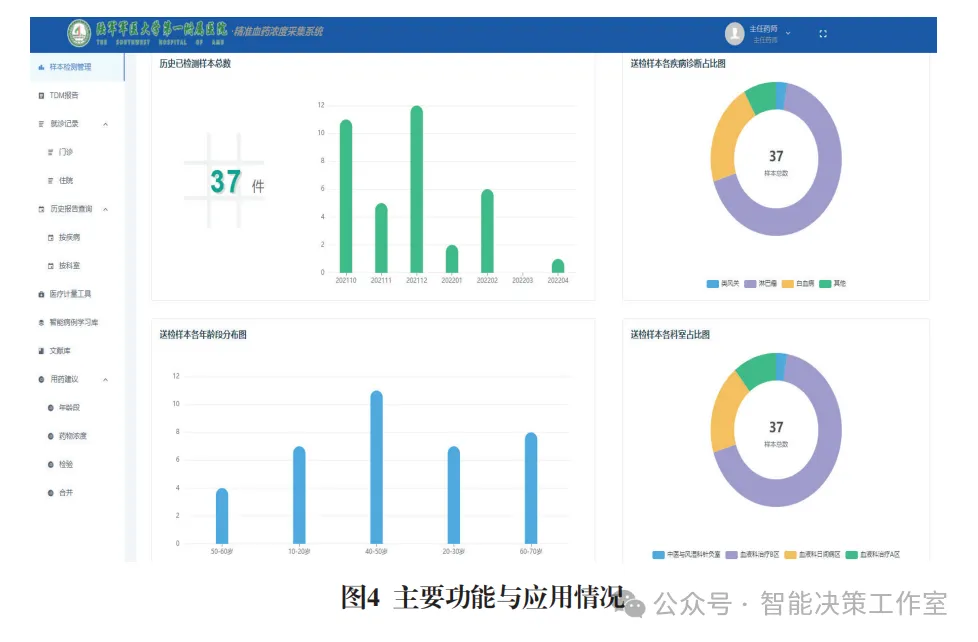Click the 精准血药浓度采集系统 title text
Screen dimensions: 978x642
[279, 31]
